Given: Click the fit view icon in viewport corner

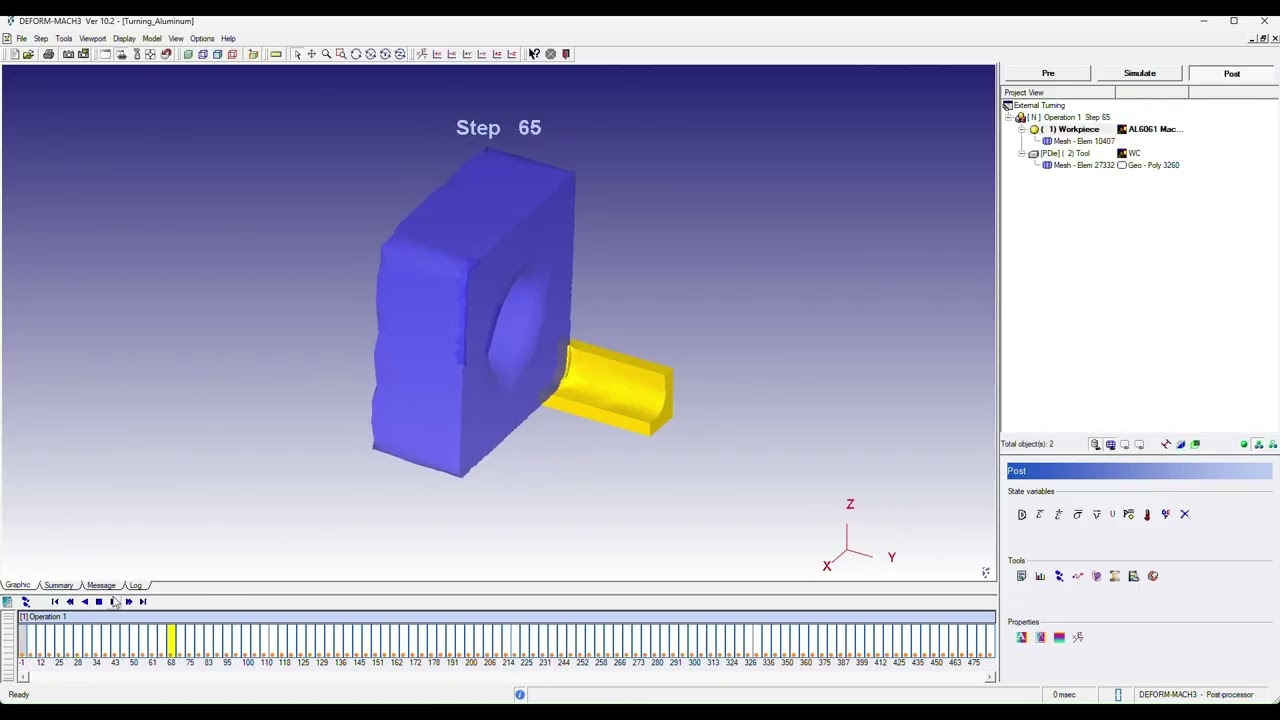Looking at the screenshot, I should 985,573.
